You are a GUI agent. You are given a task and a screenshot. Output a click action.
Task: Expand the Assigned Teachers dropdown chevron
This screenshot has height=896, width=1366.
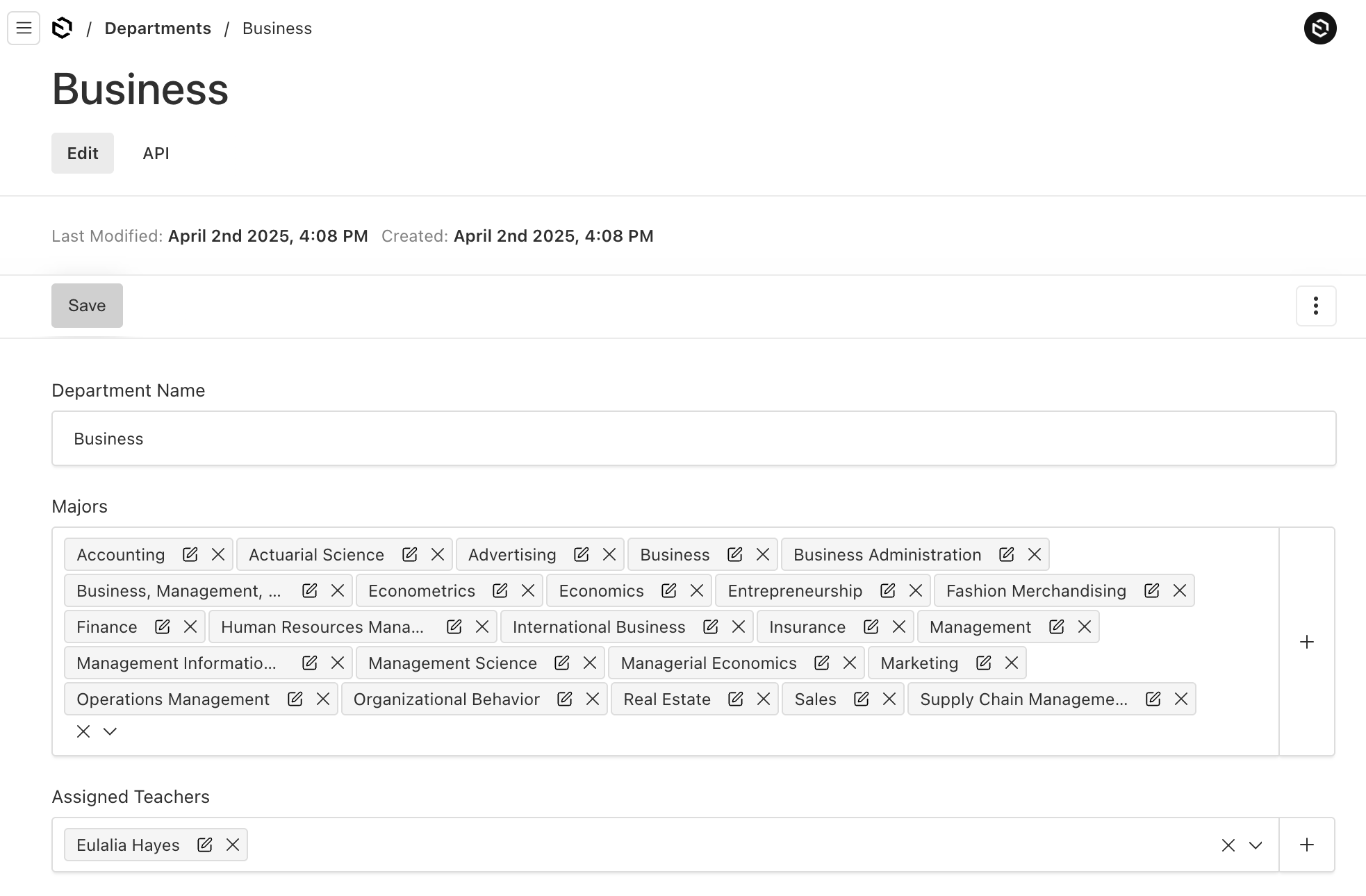click(1255, 845)
